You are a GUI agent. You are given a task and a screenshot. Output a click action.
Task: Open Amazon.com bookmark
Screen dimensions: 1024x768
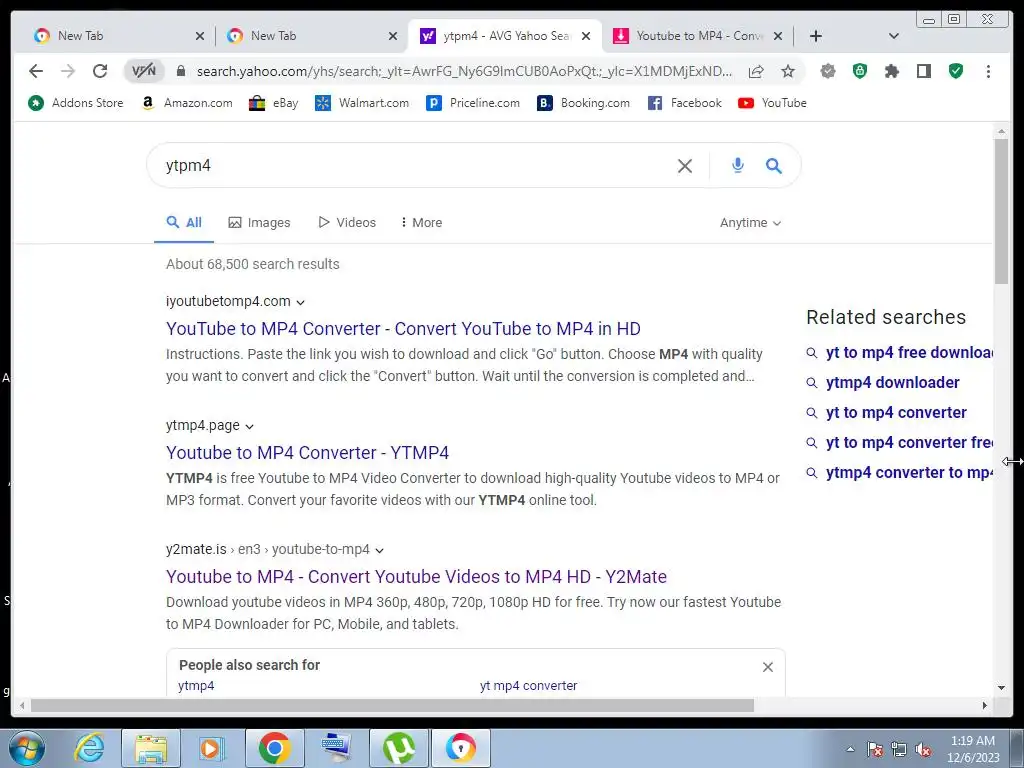pos(187,103)
